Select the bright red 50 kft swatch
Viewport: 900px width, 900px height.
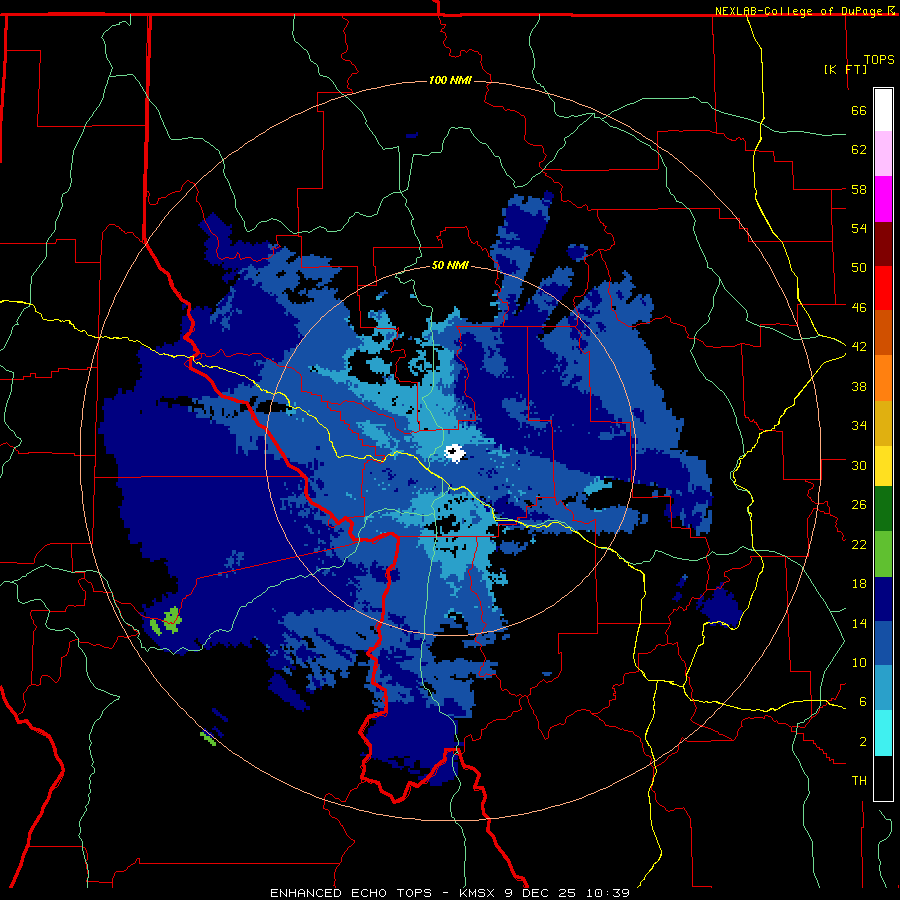883,288
